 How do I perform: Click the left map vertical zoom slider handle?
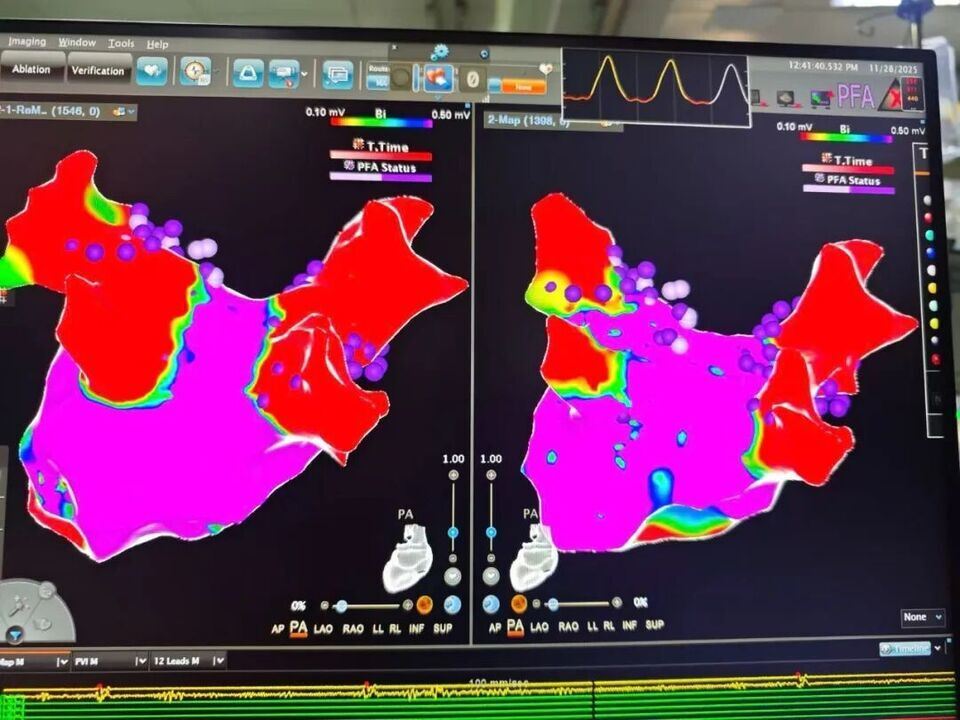pos(453,533)
